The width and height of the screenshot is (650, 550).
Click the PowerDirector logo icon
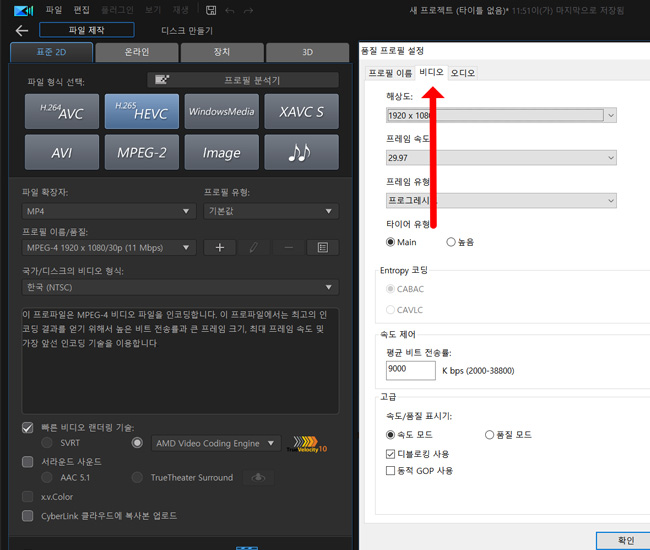(23, 10)
